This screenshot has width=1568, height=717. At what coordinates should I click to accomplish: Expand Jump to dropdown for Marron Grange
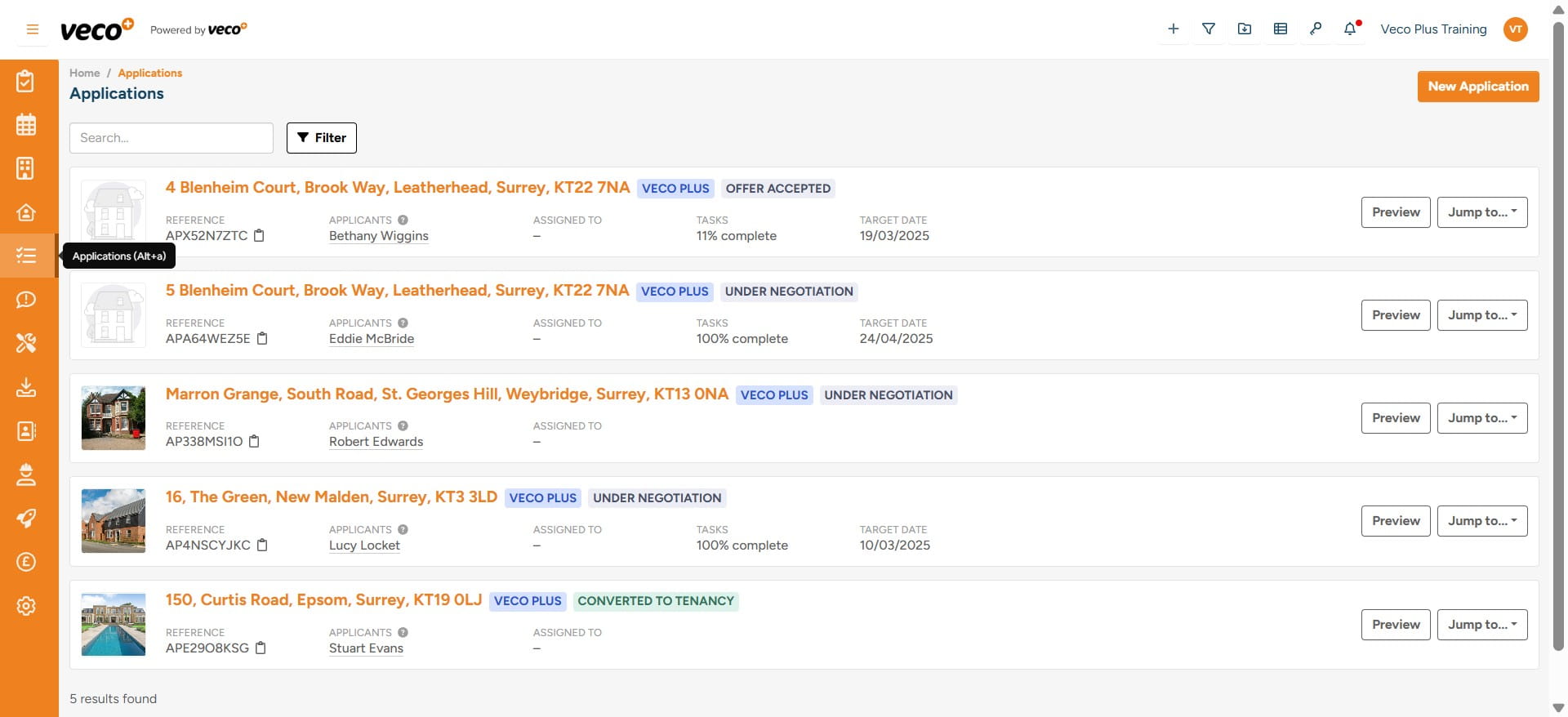coord(1481,418)
